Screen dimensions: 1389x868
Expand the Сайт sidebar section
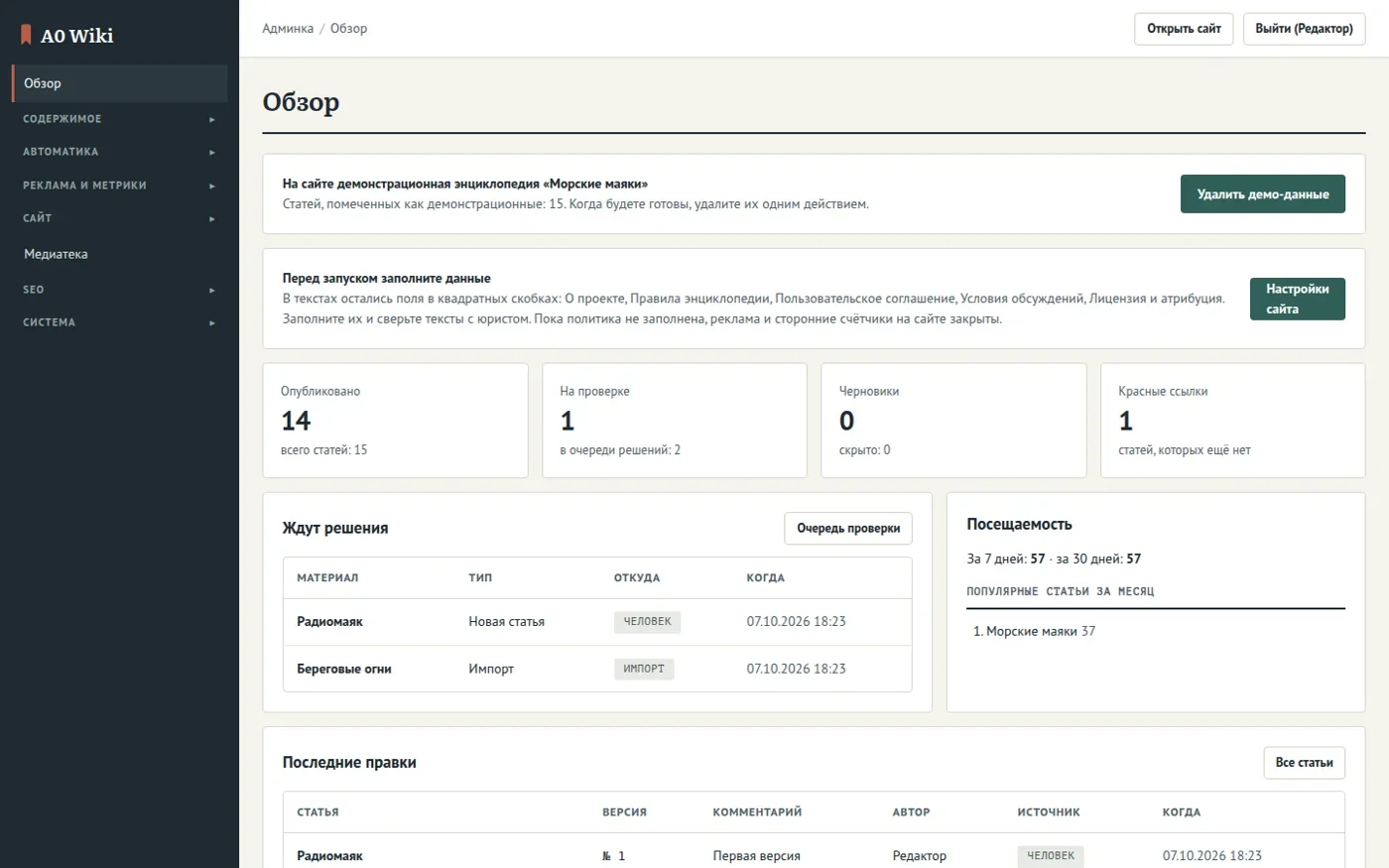tap(119, 218)
